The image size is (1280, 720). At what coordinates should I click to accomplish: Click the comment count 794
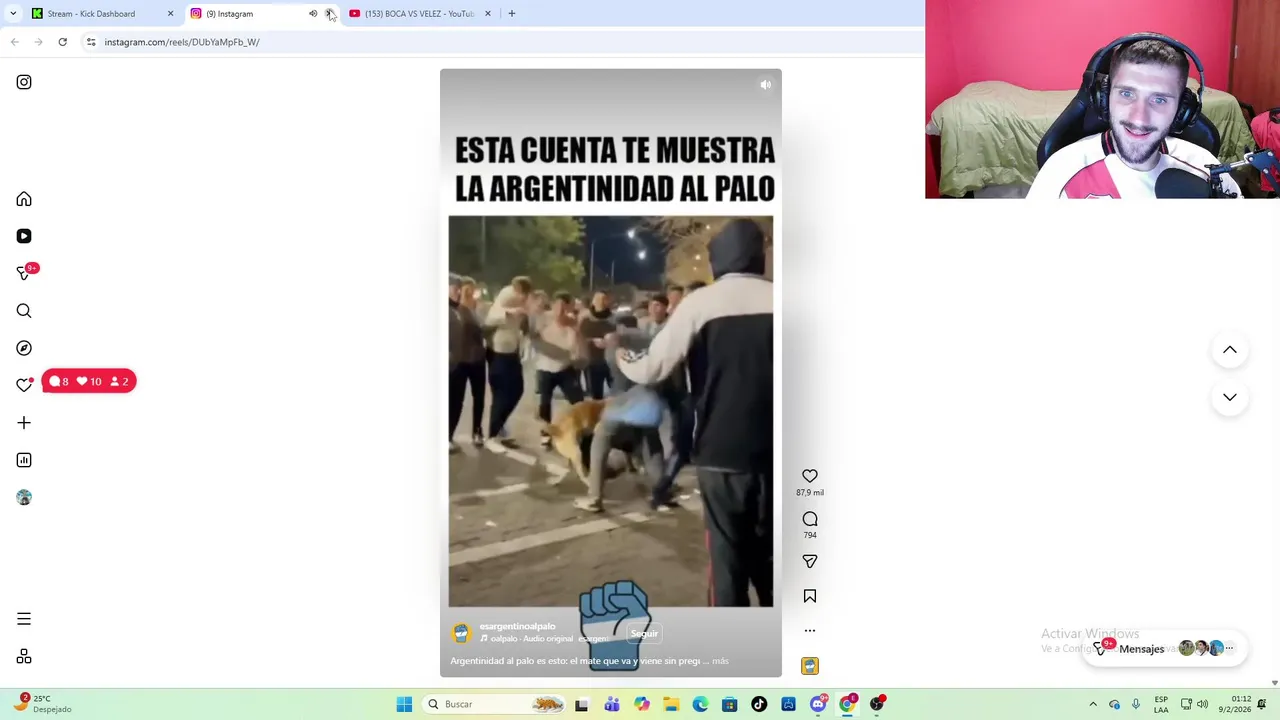point(810,535)
